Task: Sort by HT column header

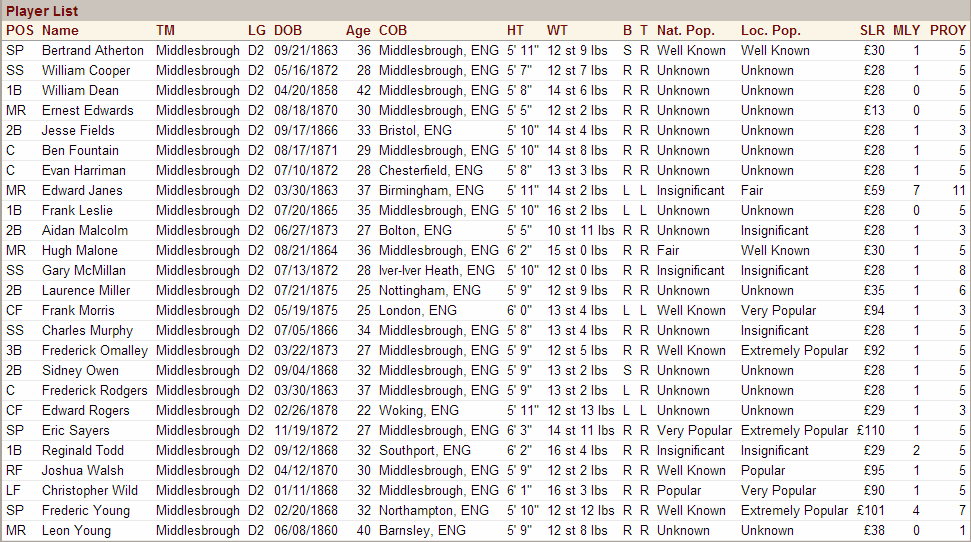Action: (x=515, y=30)
